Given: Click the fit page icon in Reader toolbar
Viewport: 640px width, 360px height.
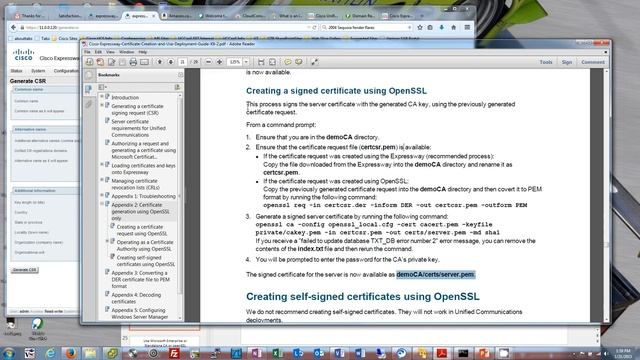Looking at the screenshot, I should coord(272,62).
